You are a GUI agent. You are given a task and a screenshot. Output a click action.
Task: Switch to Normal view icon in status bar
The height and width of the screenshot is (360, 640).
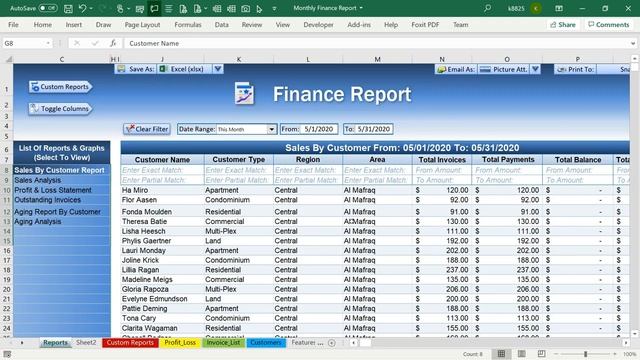501,354
